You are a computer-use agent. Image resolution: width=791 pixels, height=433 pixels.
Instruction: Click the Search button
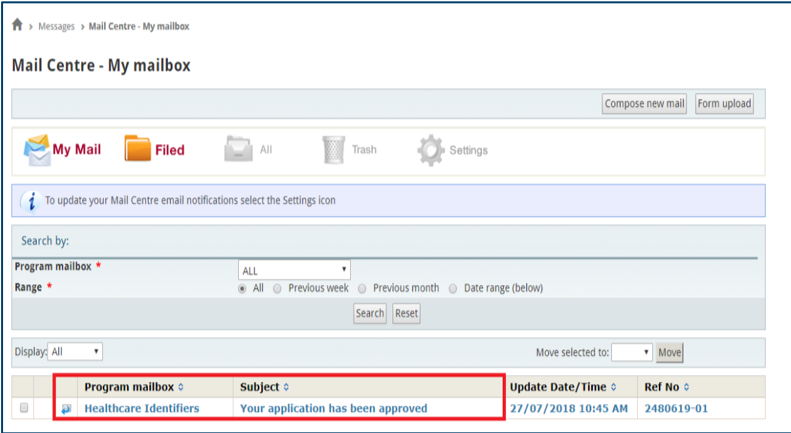click(370, 313)
